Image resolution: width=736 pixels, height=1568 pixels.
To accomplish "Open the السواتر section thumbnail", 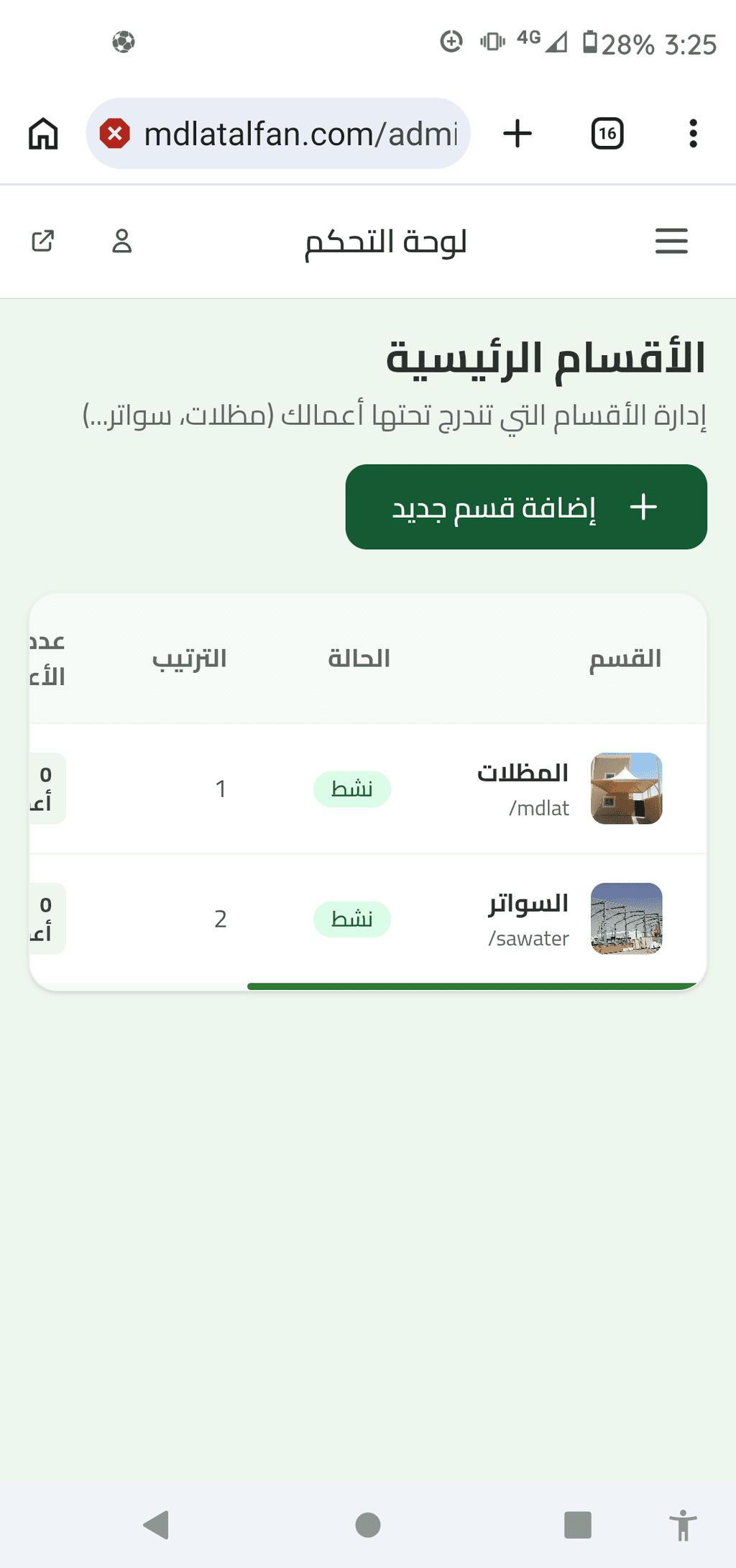I will pyautogui.click(x=626, y=918).
